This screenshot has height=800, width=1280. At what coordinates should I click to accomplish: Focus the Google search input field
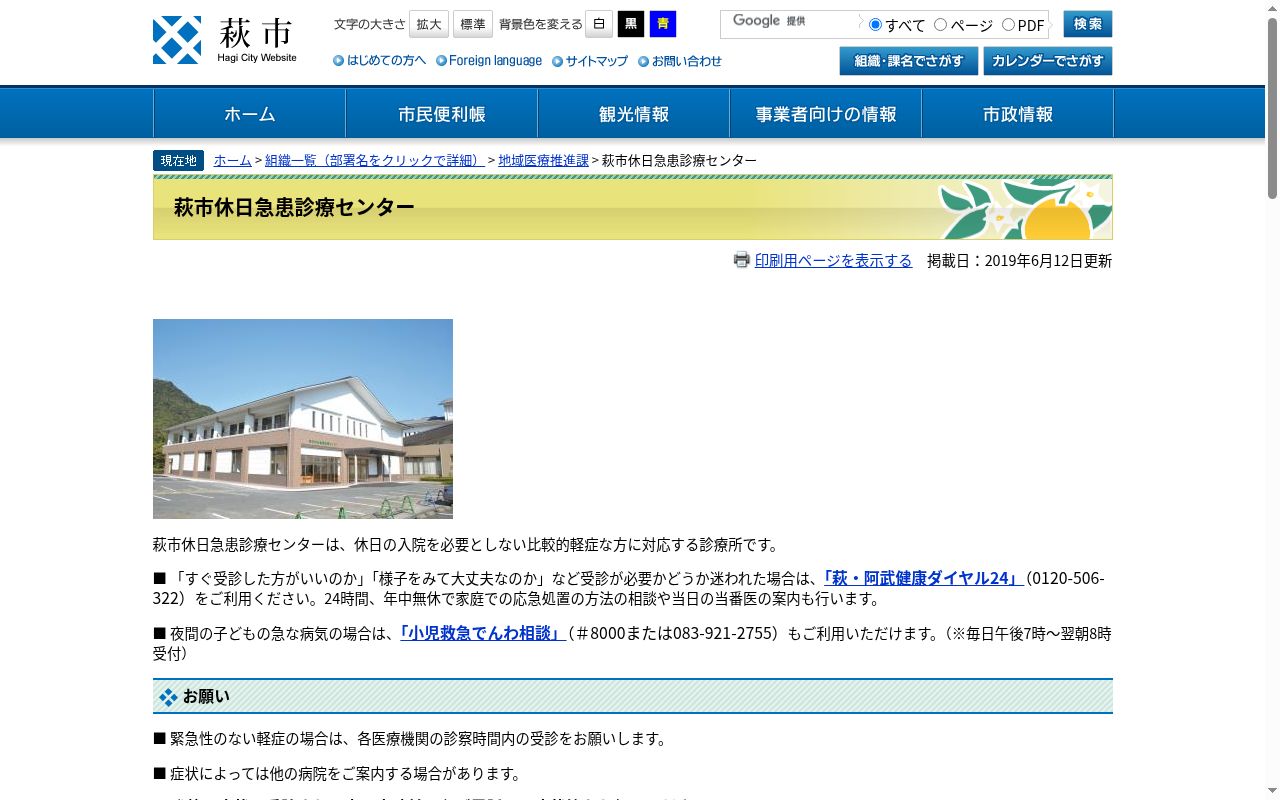tap(790, 24)
